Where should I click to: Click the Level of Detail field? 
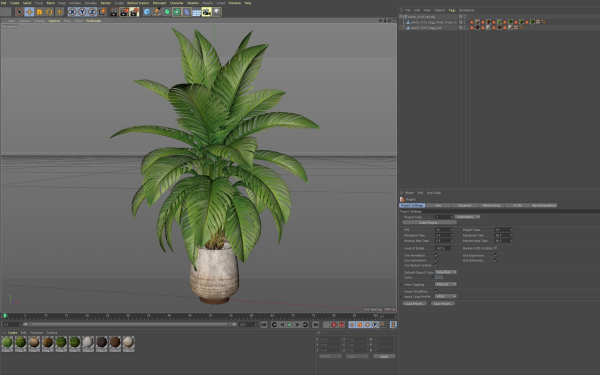pos(444,248)
